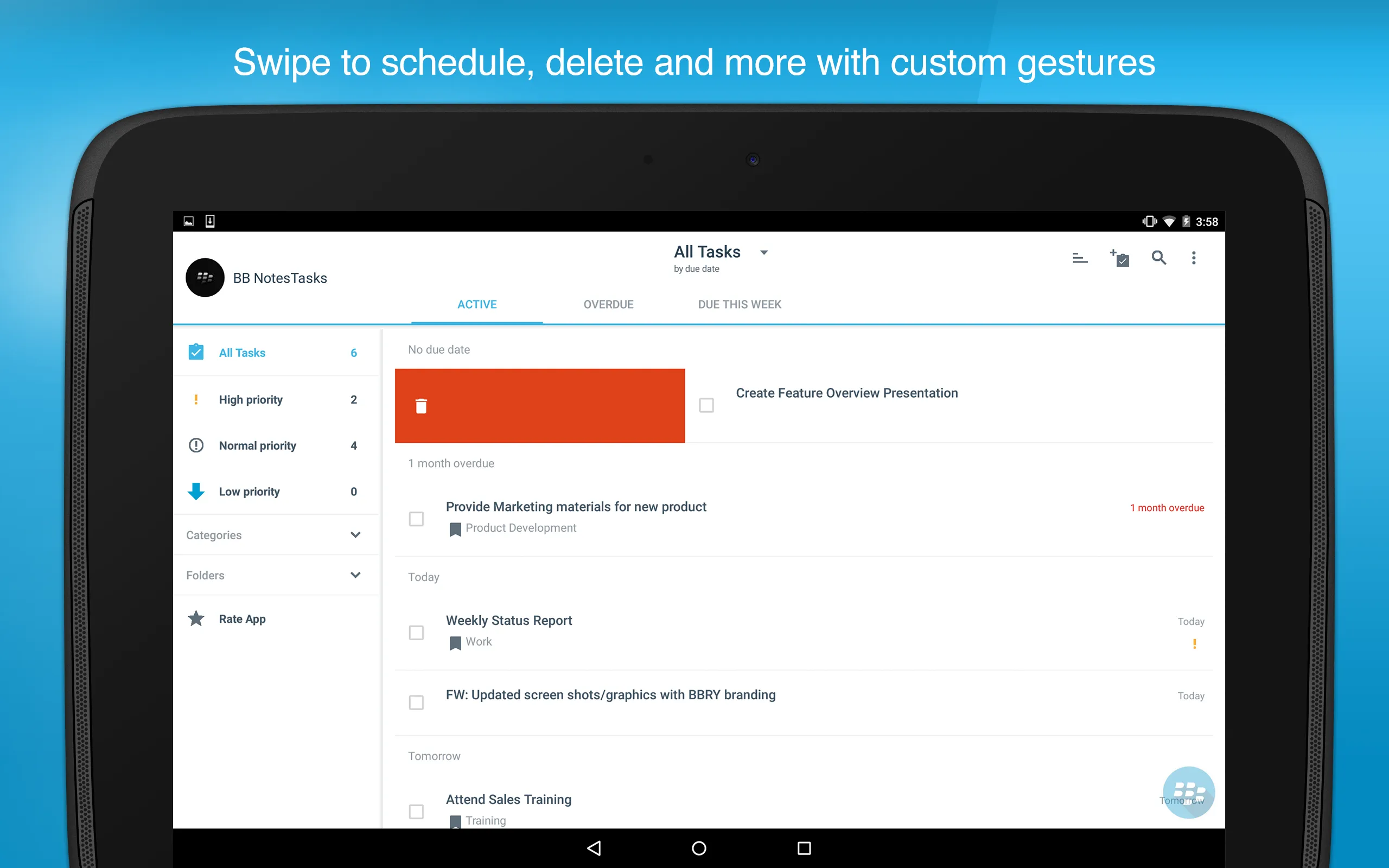Select Normal priority in the sidebar
This screenshot has height=868, width=1389.
257,445
